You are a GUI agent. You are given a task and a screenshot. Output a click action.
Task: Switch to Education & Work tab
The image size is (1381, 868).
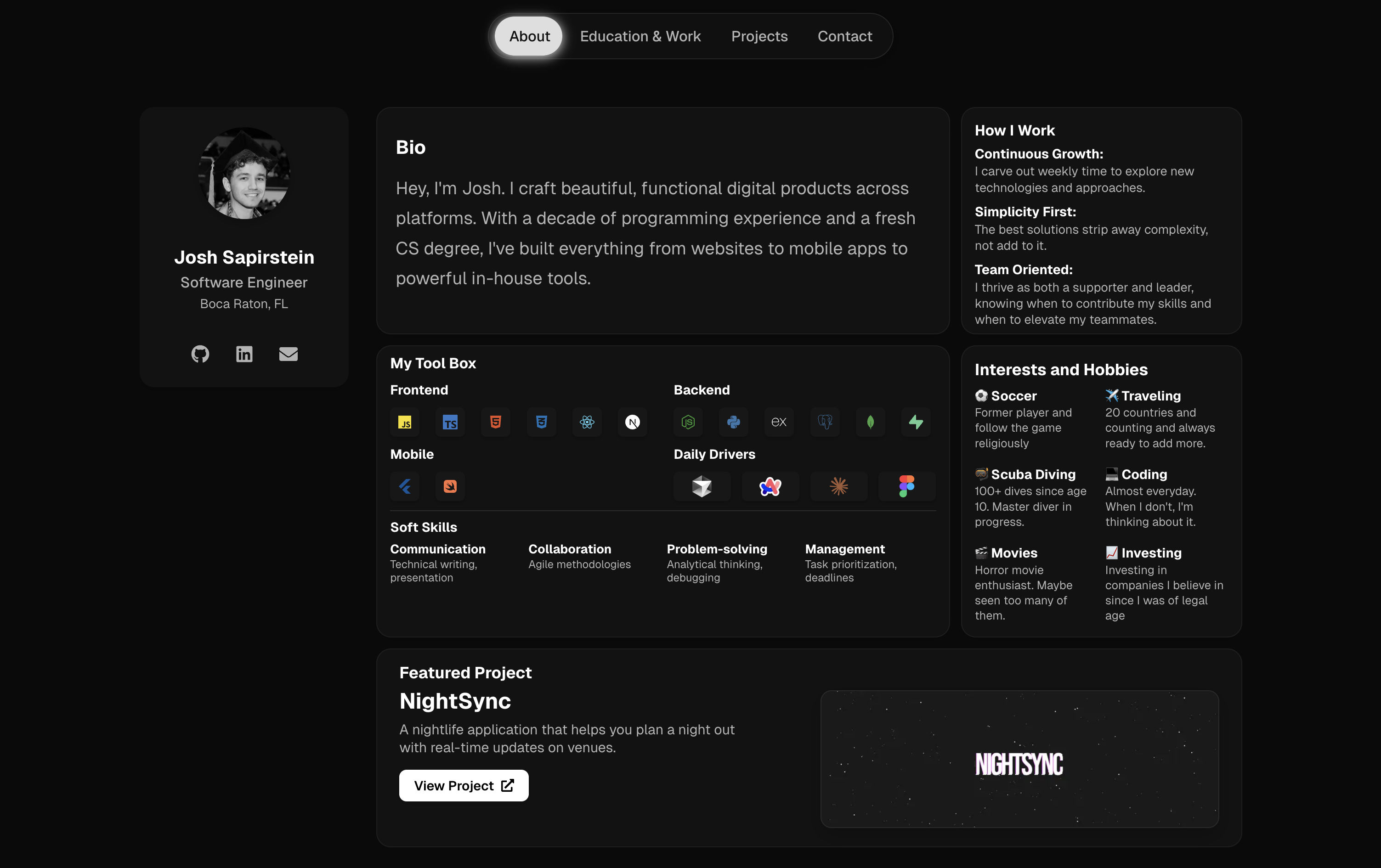click(640, 36)
